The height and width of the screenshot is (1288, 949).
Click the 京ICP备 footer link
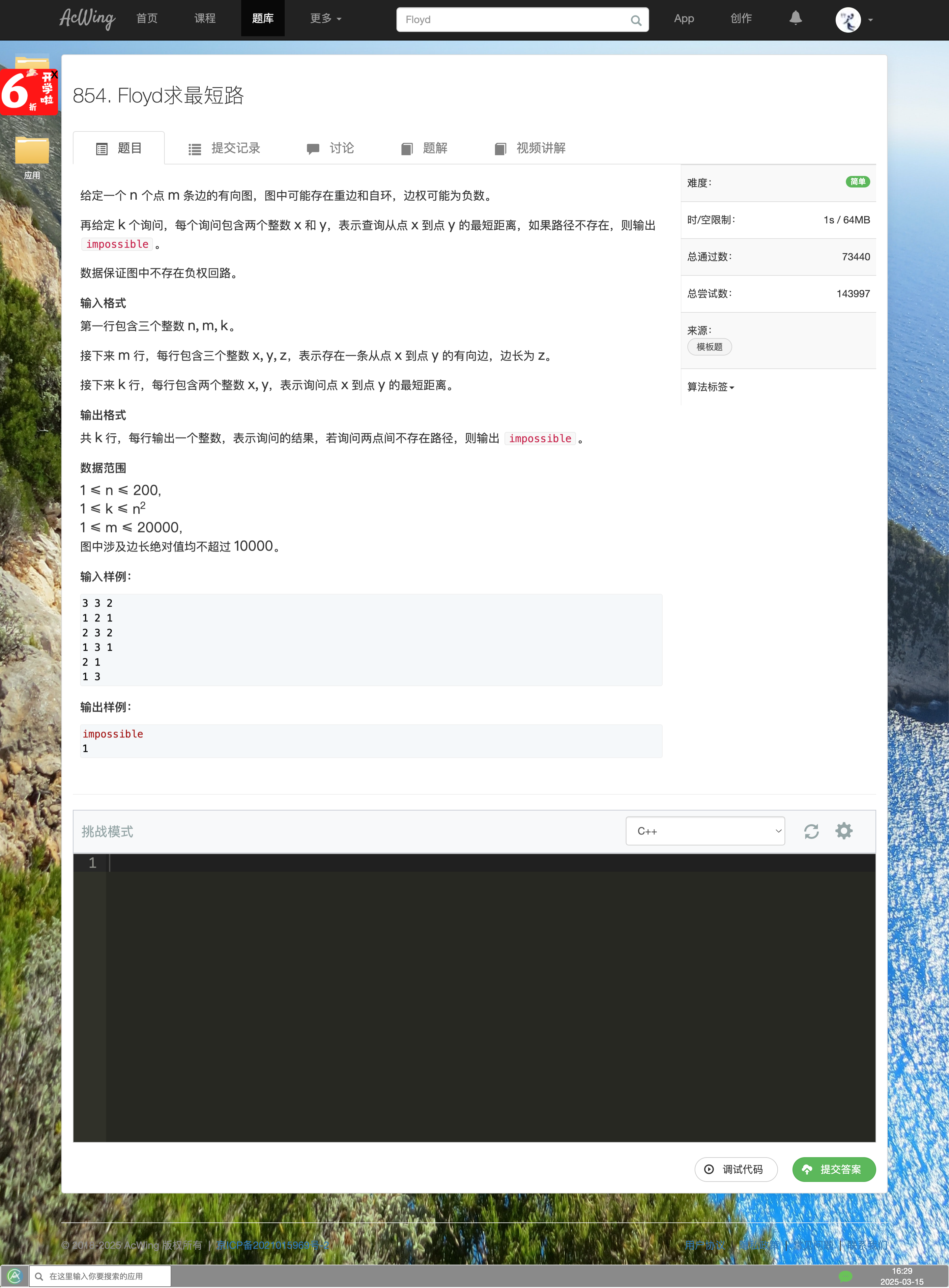click(272, 1245)
